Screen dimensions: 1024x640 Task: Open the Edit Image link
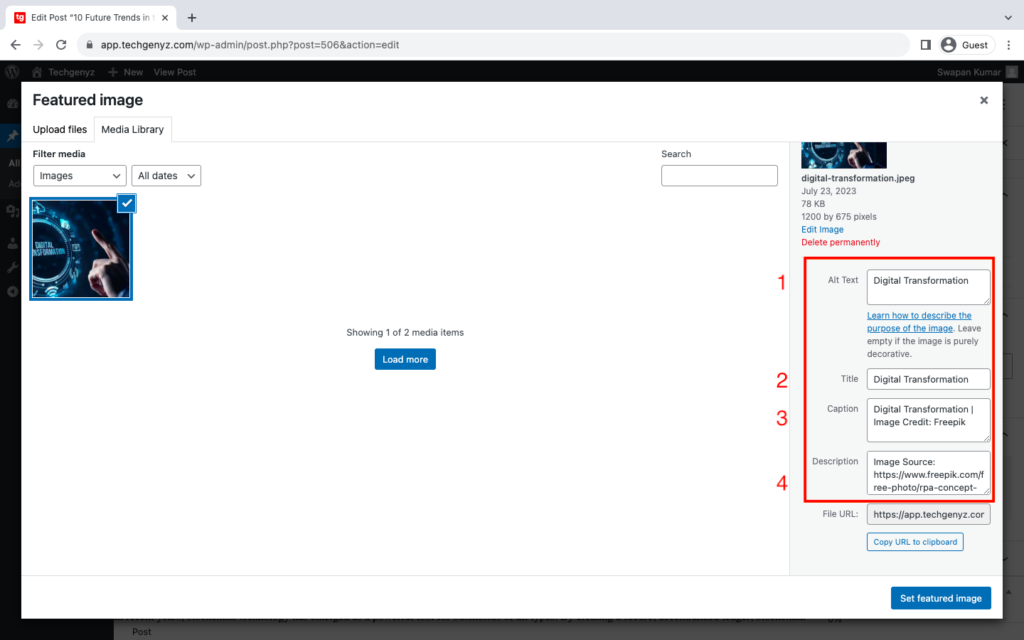(822, 229)
